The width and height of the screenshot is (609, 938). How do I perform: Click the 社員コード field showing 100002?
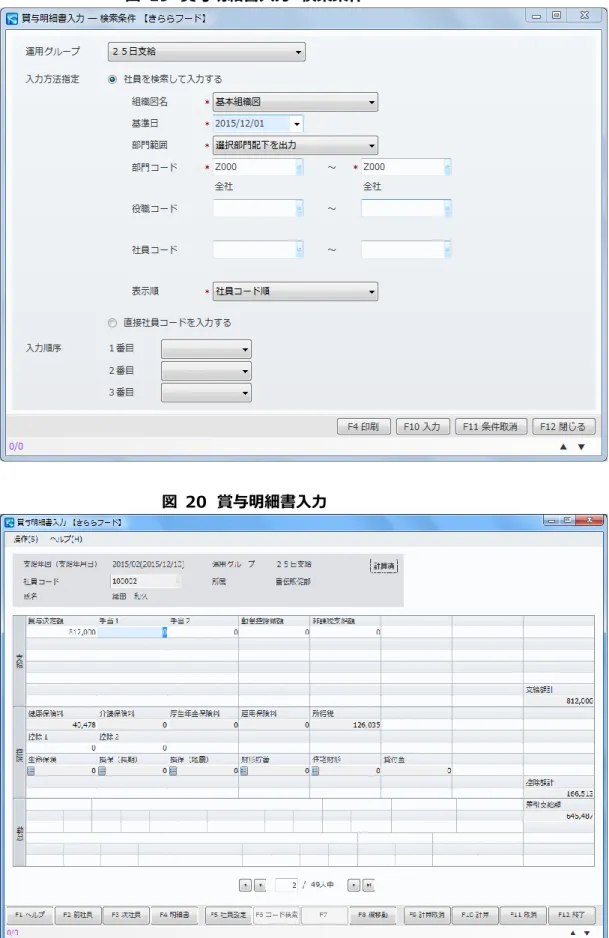click(145, 581)
